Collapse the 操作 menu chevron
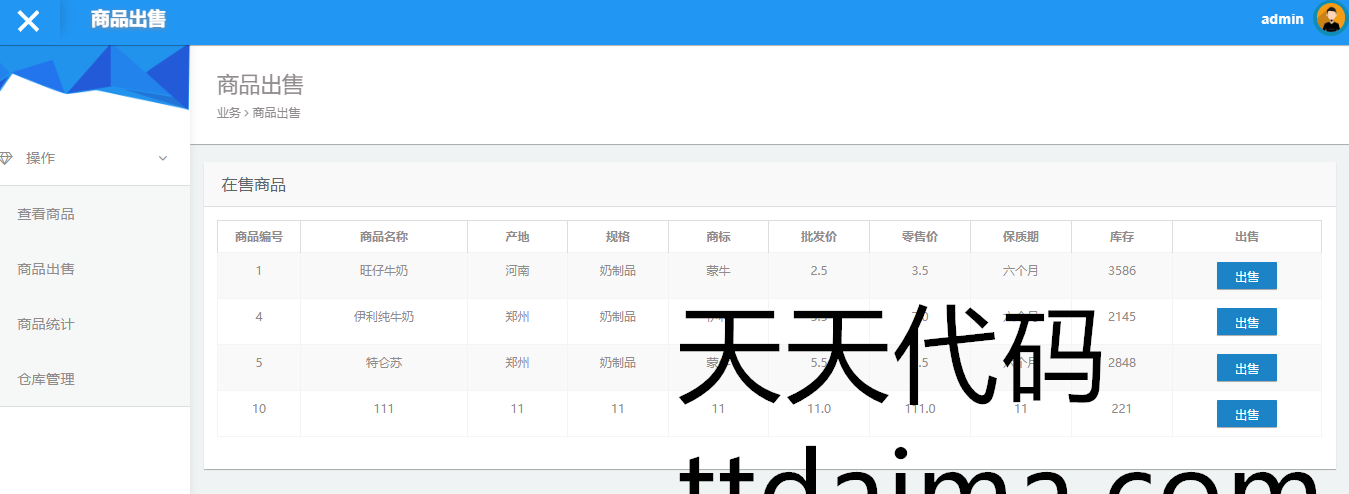Image resolution: width=1349 pixels, height=494 pixels. coord(163,158)
